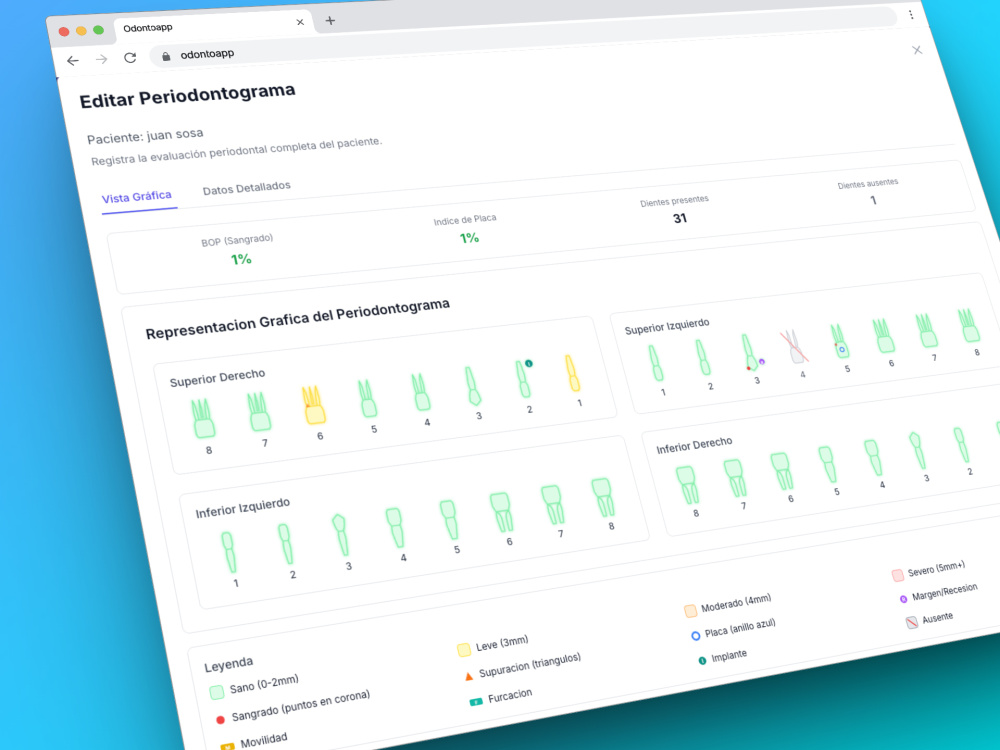
Task: Select tooth 4 in Superior Derecho
Action: tap(420, 392)
